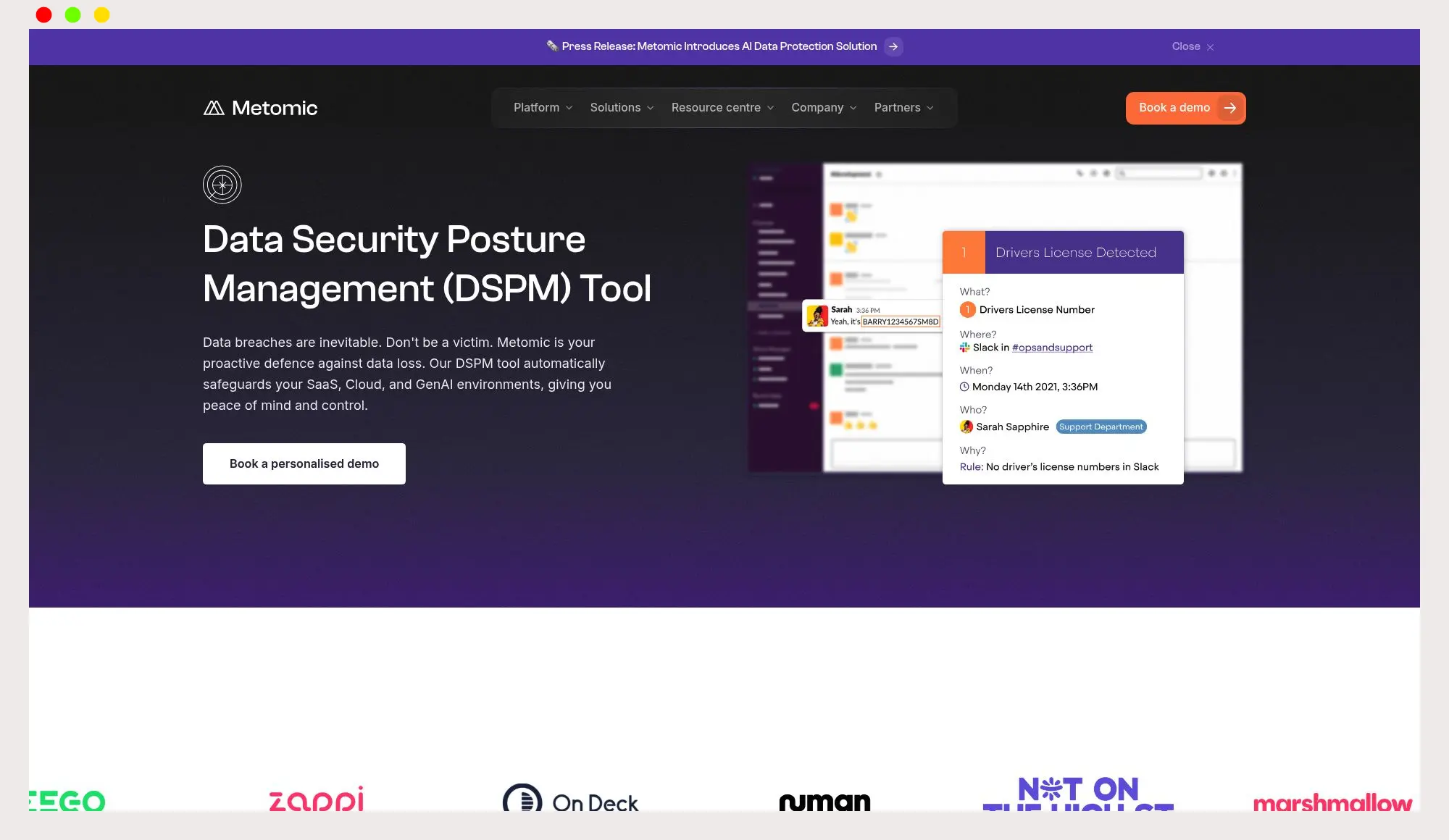Expand the Solutions dropdown menu
Viewport: 1449px width, 840px height.
click(x=622, y=108)
